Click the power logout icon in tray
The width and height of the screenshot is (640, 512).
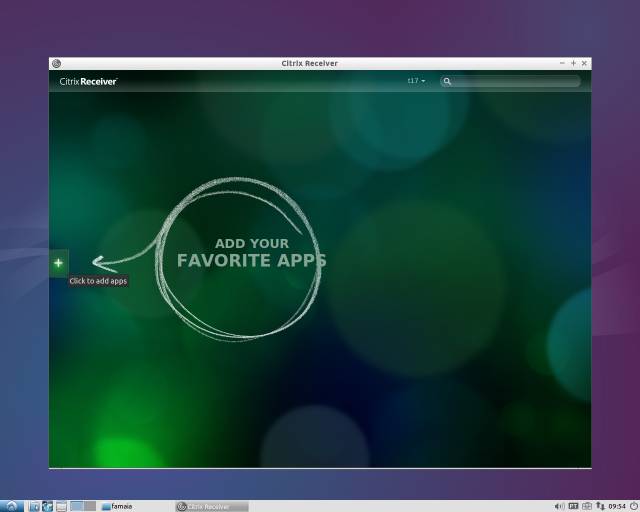pos(633,506)
